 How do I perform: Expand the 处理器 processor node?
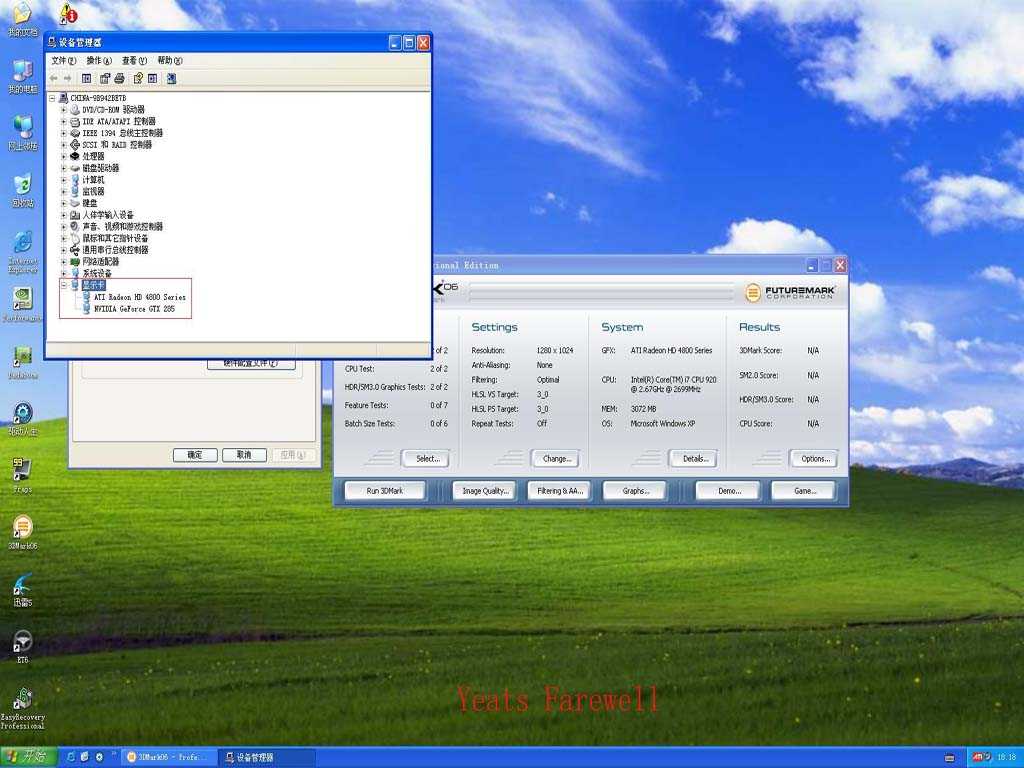click(x=63, y=157)
